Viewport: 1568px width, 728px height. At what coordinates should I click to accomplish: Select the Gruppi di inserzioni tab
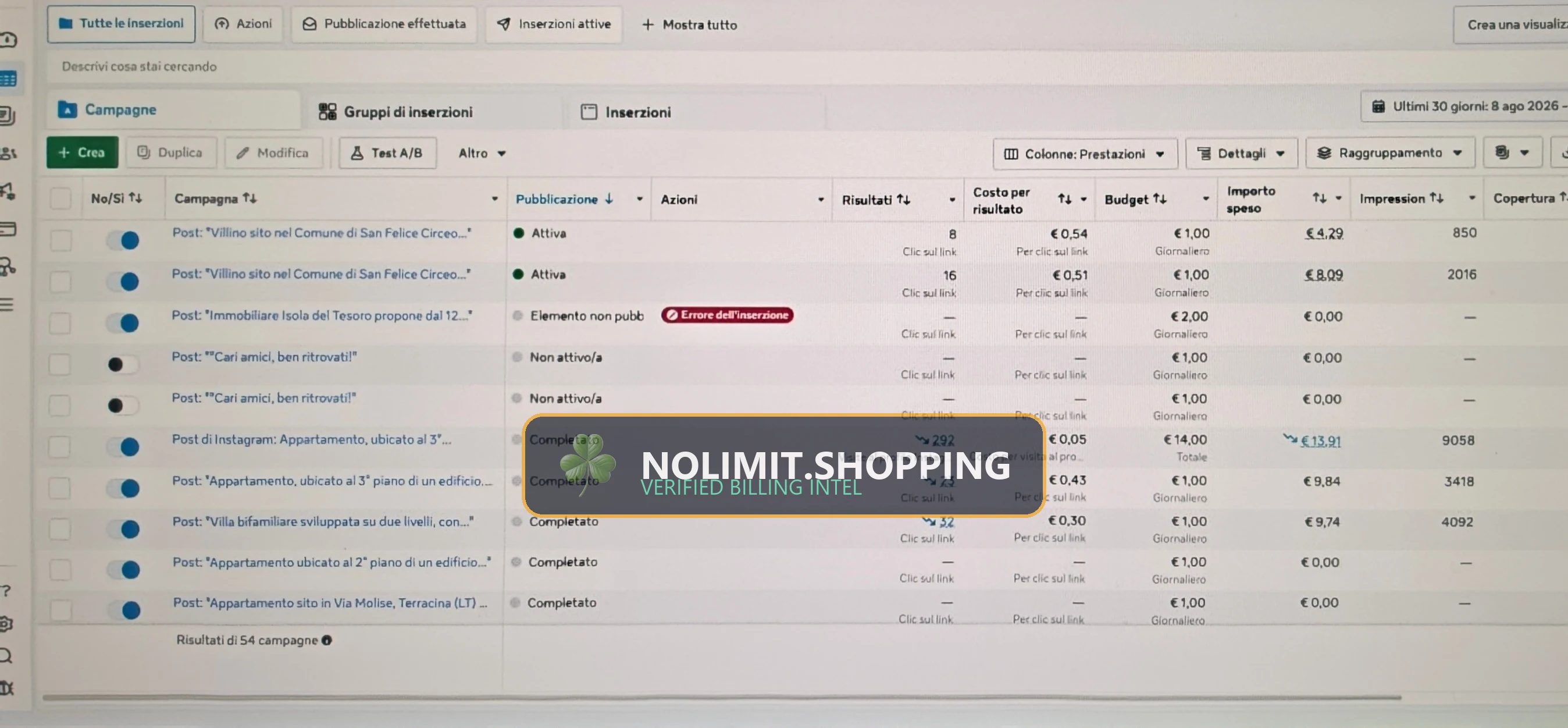[395, 112]
